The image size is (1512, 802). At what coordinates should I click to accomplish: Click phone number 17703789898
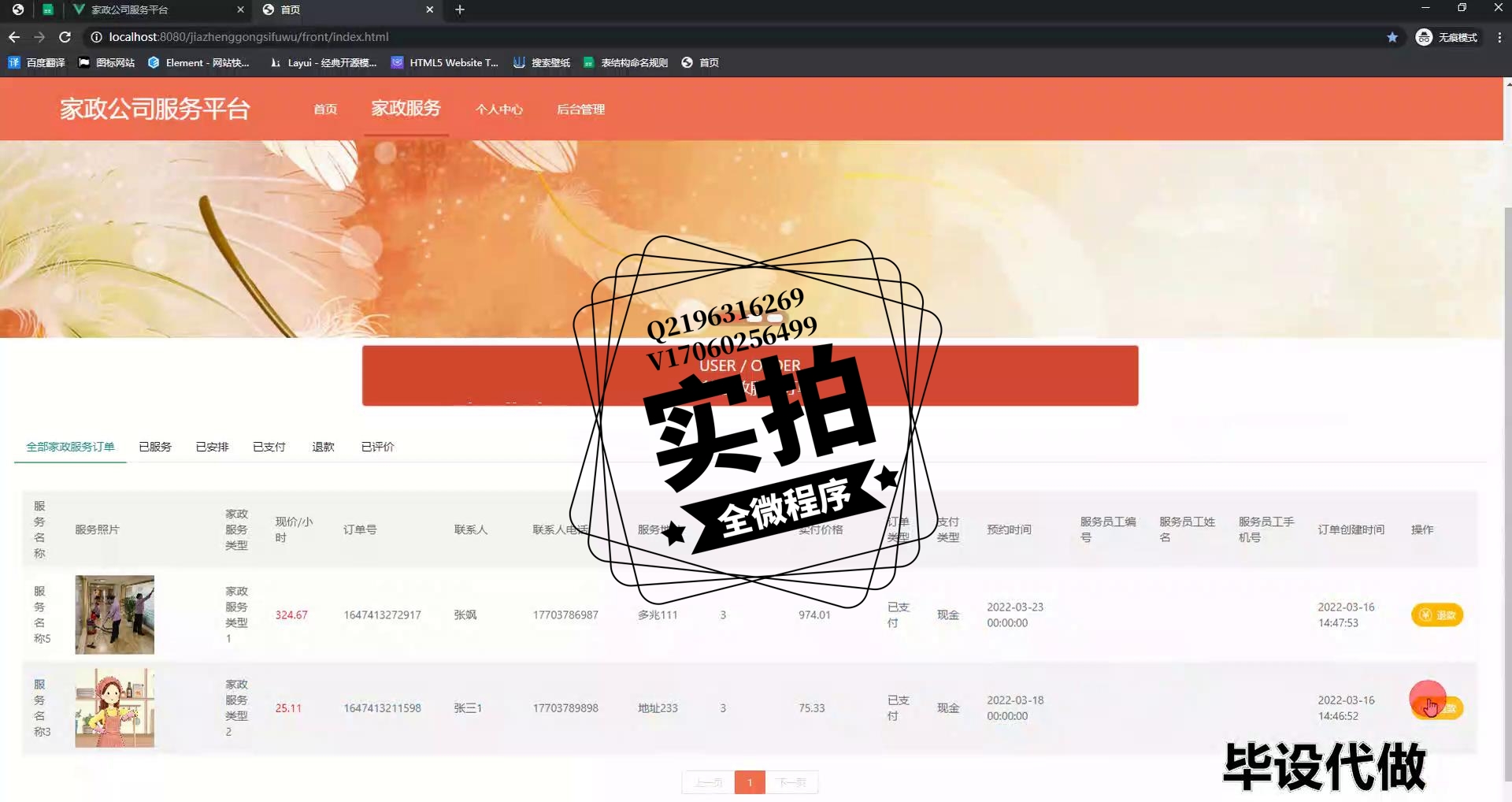(x=565, y=707)
